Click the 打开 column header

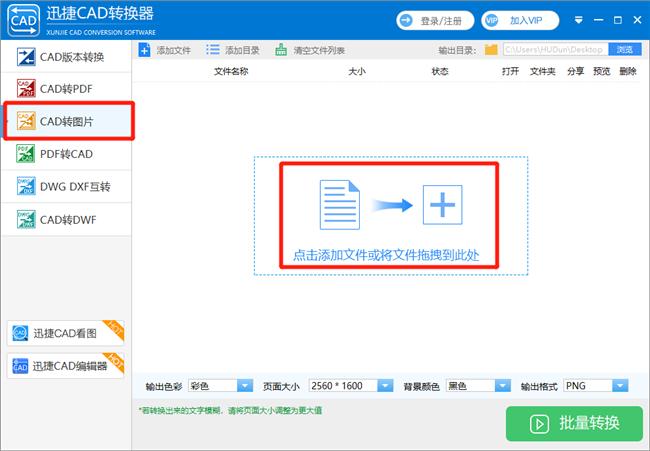(510, 71)
